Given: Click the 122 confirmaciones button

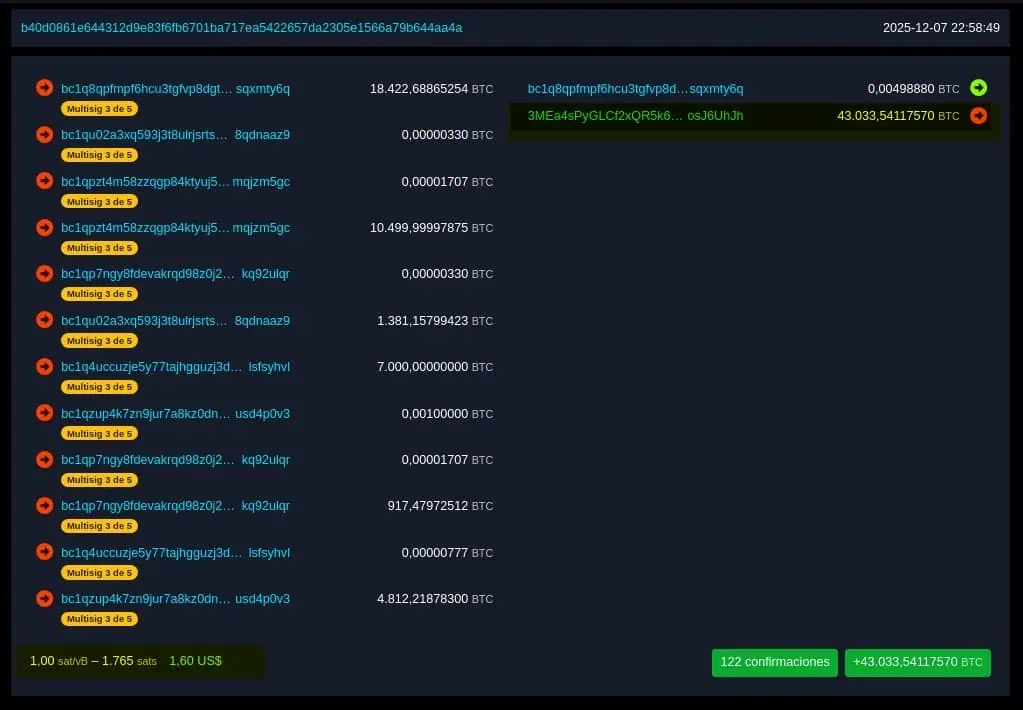Looking at the screenshot, I should click(774, 662).
